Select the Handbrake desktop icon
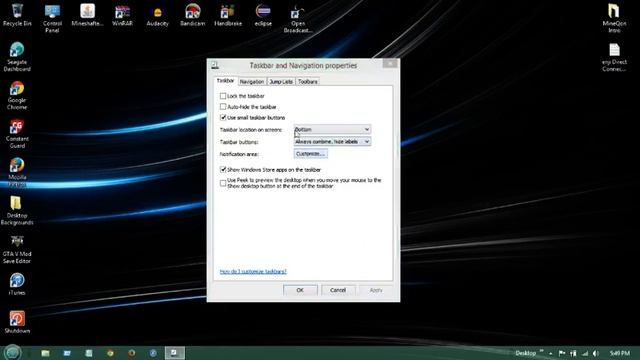640x360 pixels. (x=228, y=15)
